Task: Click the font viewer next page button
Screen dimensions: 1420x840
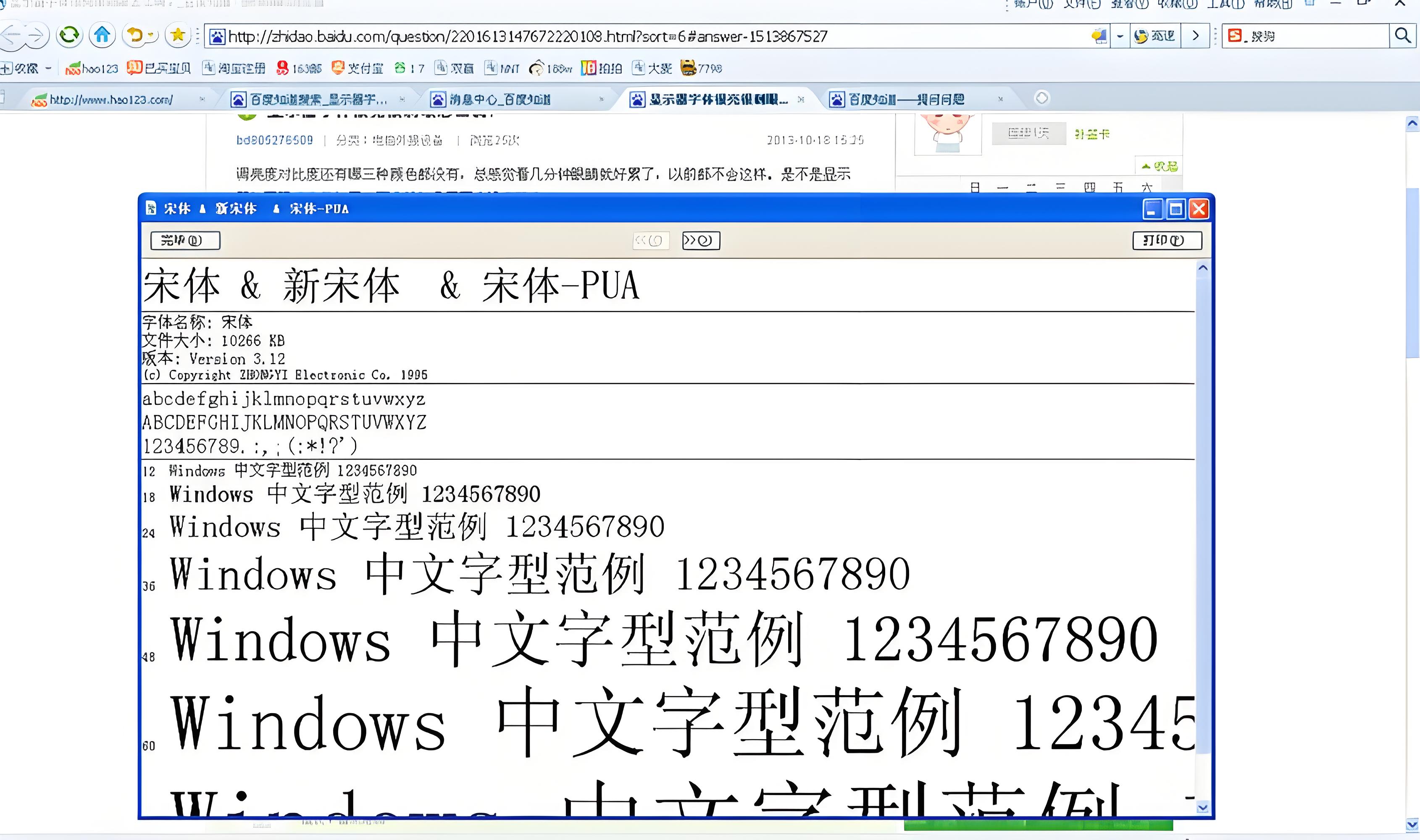Action: tap(700, 241)
